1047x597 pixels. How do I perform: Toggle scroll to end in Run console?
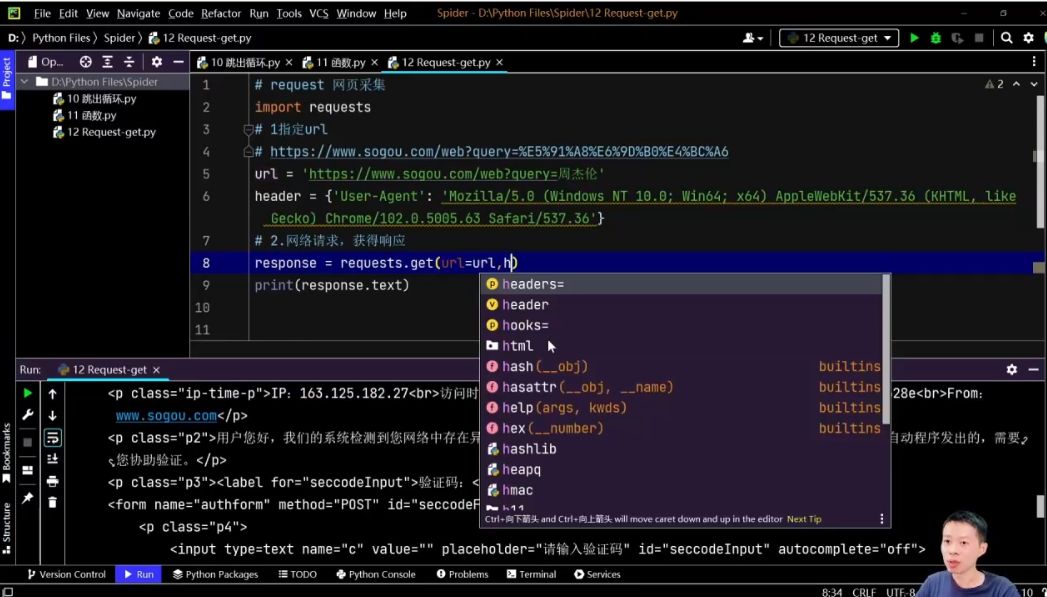52,459
